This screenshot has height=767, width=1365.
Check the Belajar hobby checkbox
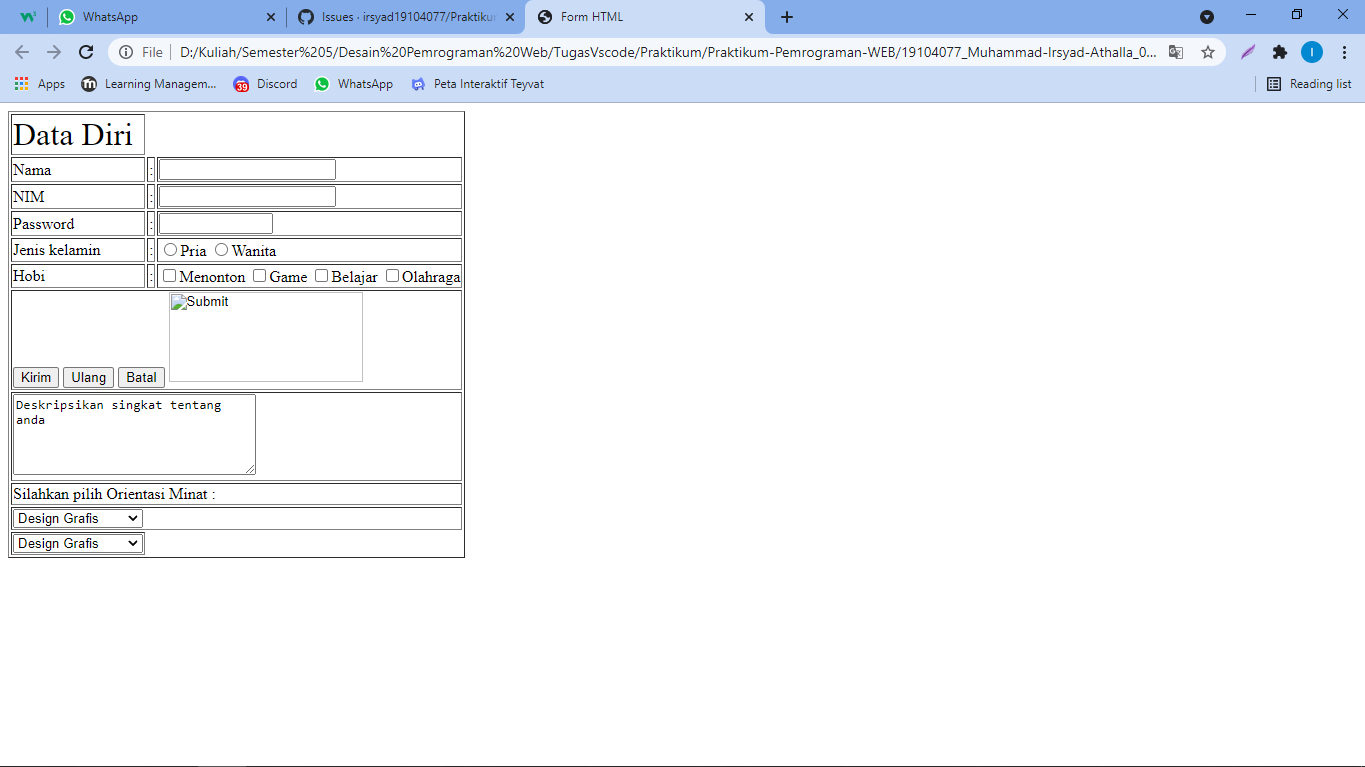pyautogui.click(x=322, y=275)
